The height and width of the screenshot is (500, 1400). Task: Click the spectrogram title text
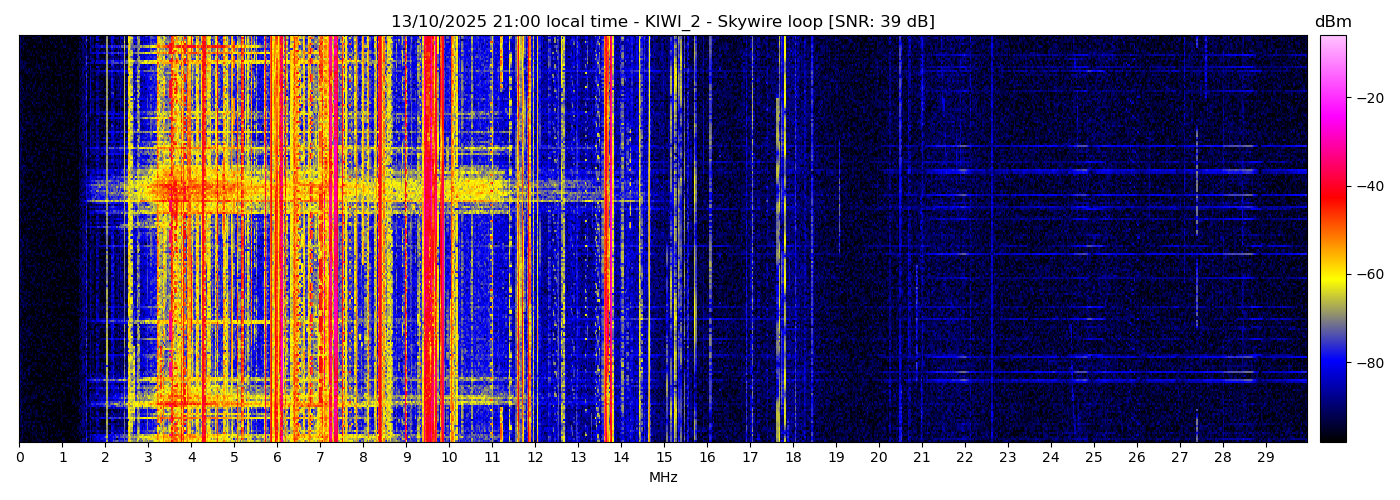[x=662, y=22]
